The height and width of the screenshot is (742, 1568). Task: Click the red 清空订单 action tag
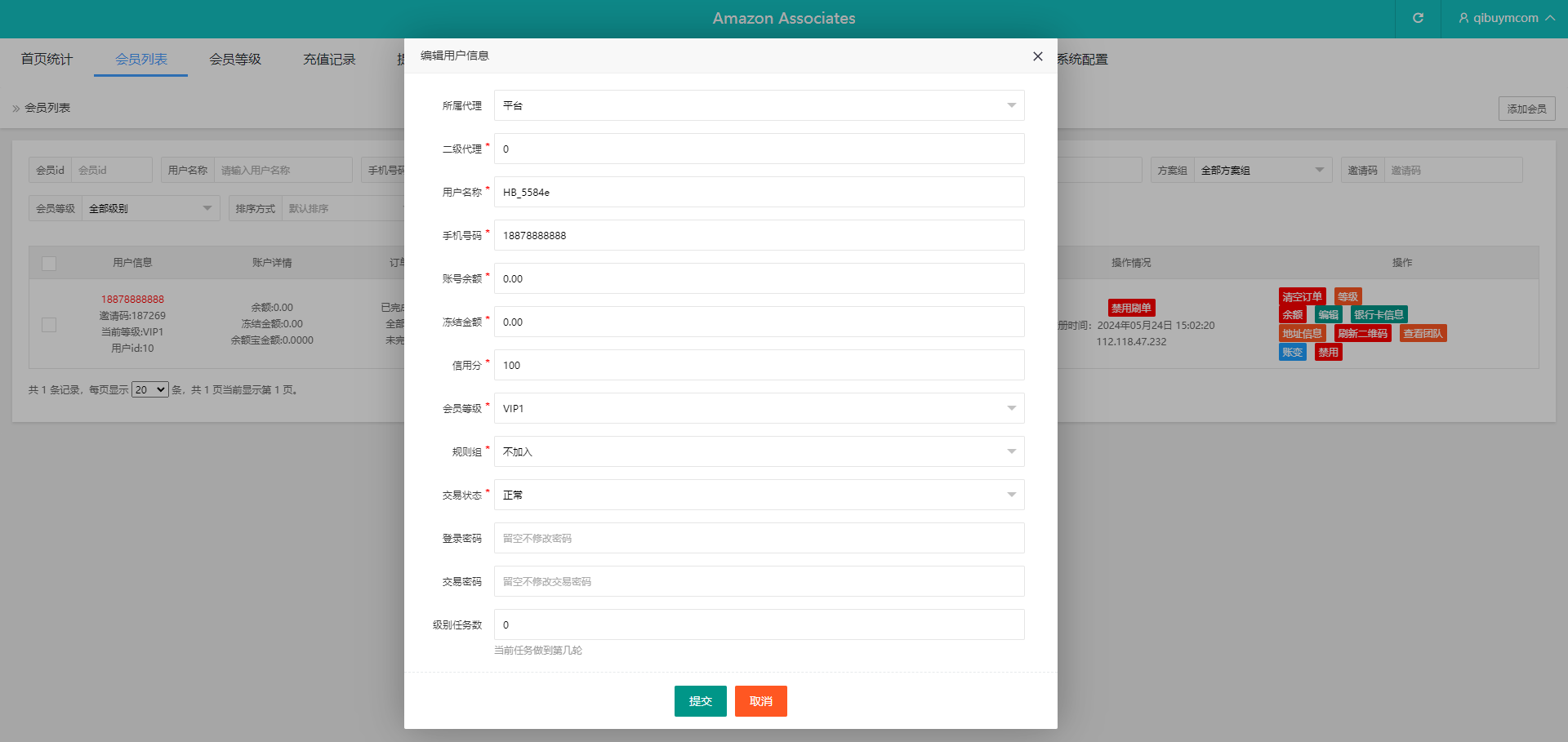pos(1301,296)
